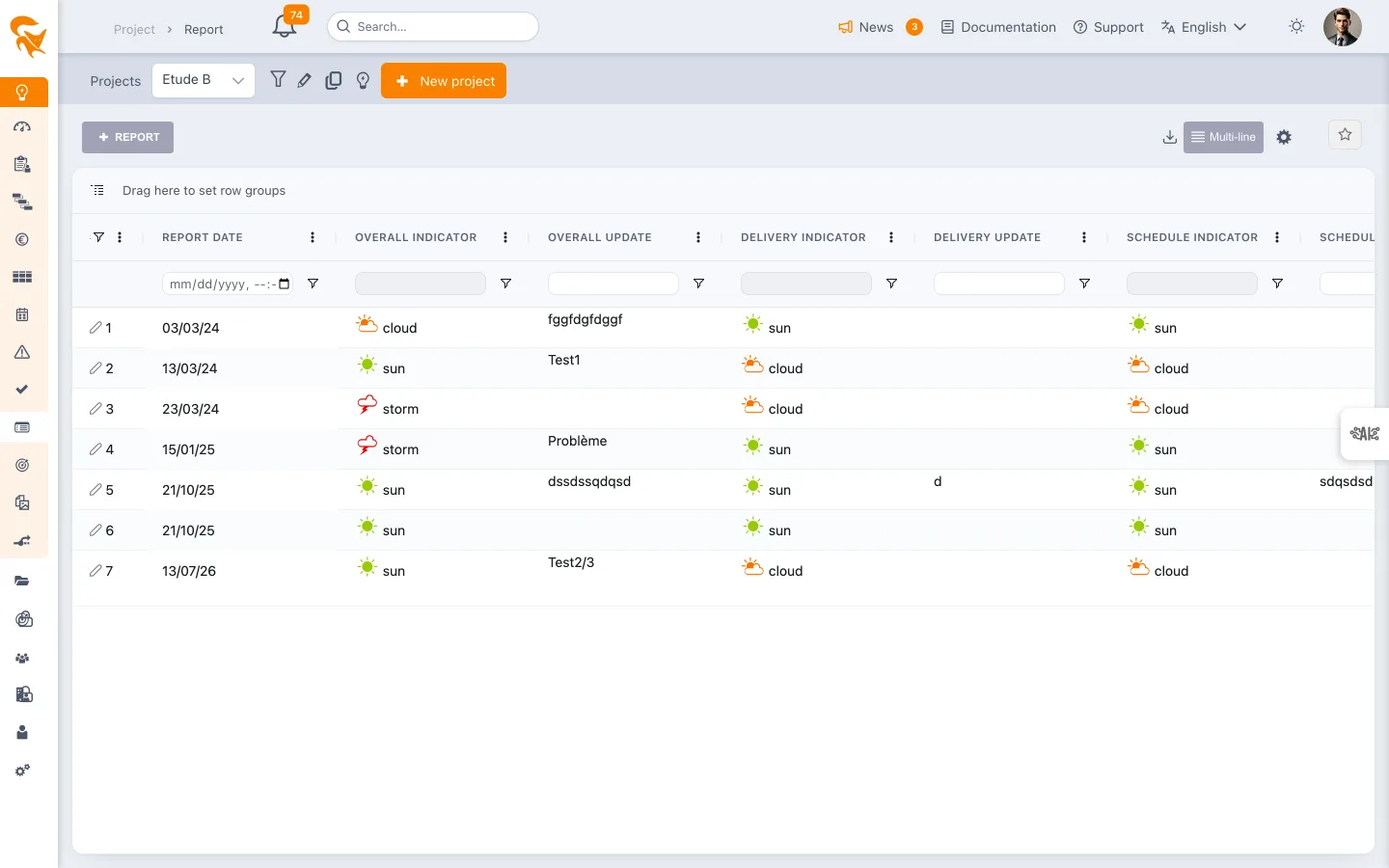Toggle the favorite star button
1389x868 pixels.
coord(1345,135)
